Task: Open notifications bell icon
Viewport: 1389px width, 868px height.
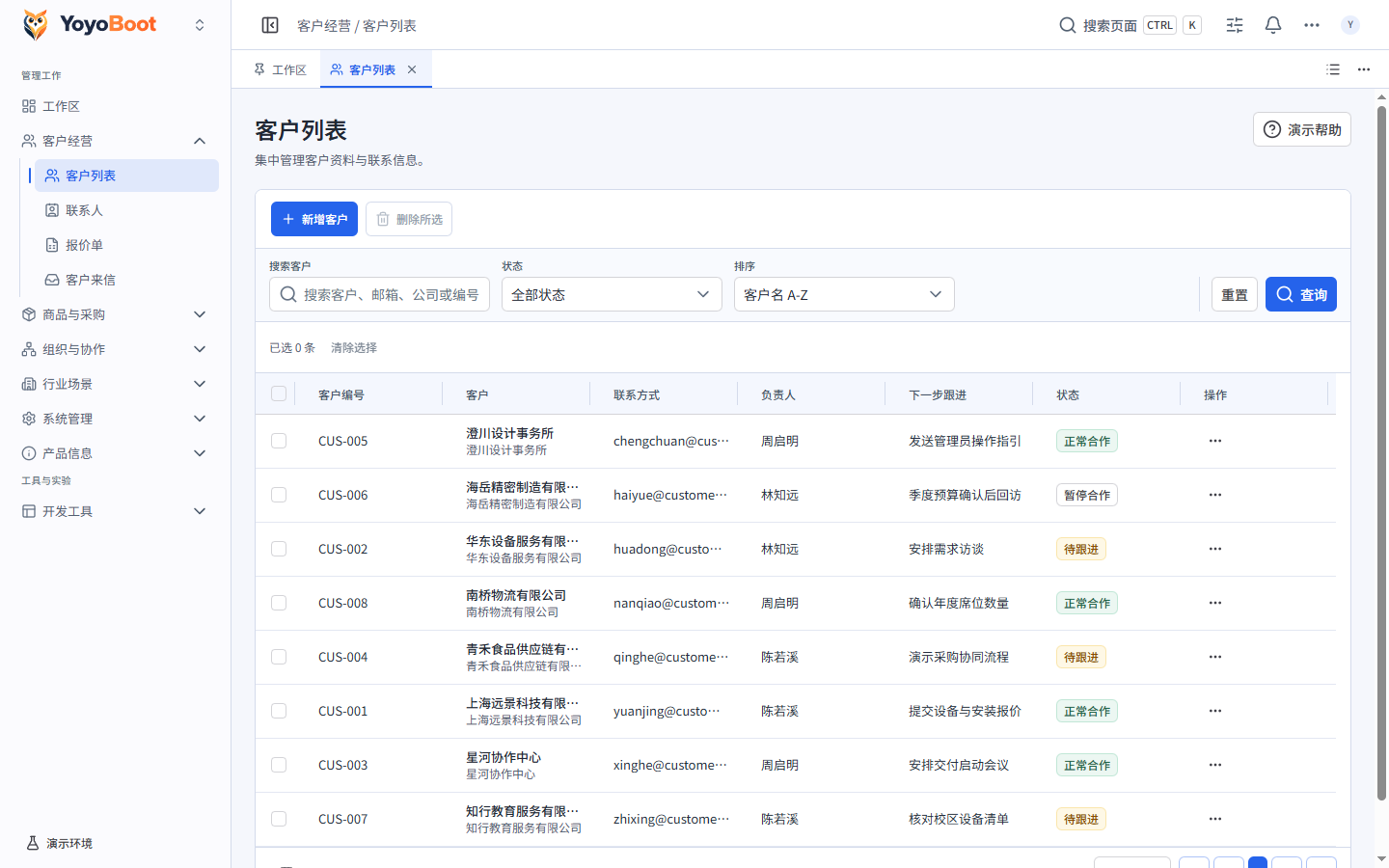Action: coord(1273,25)
